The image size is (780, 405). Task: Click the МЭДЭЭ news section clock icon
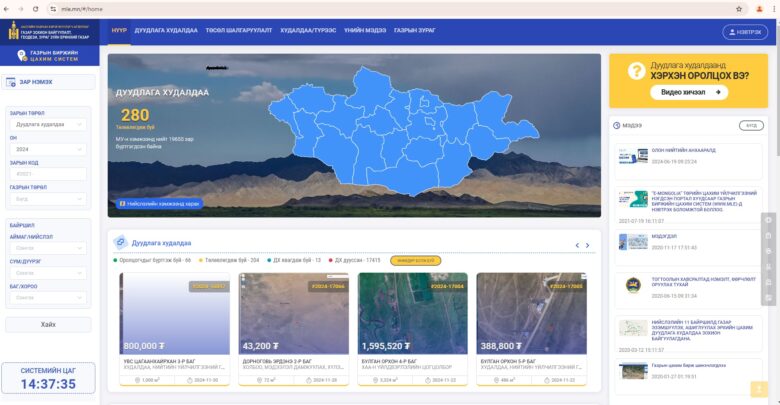click(x=616, y=125)
